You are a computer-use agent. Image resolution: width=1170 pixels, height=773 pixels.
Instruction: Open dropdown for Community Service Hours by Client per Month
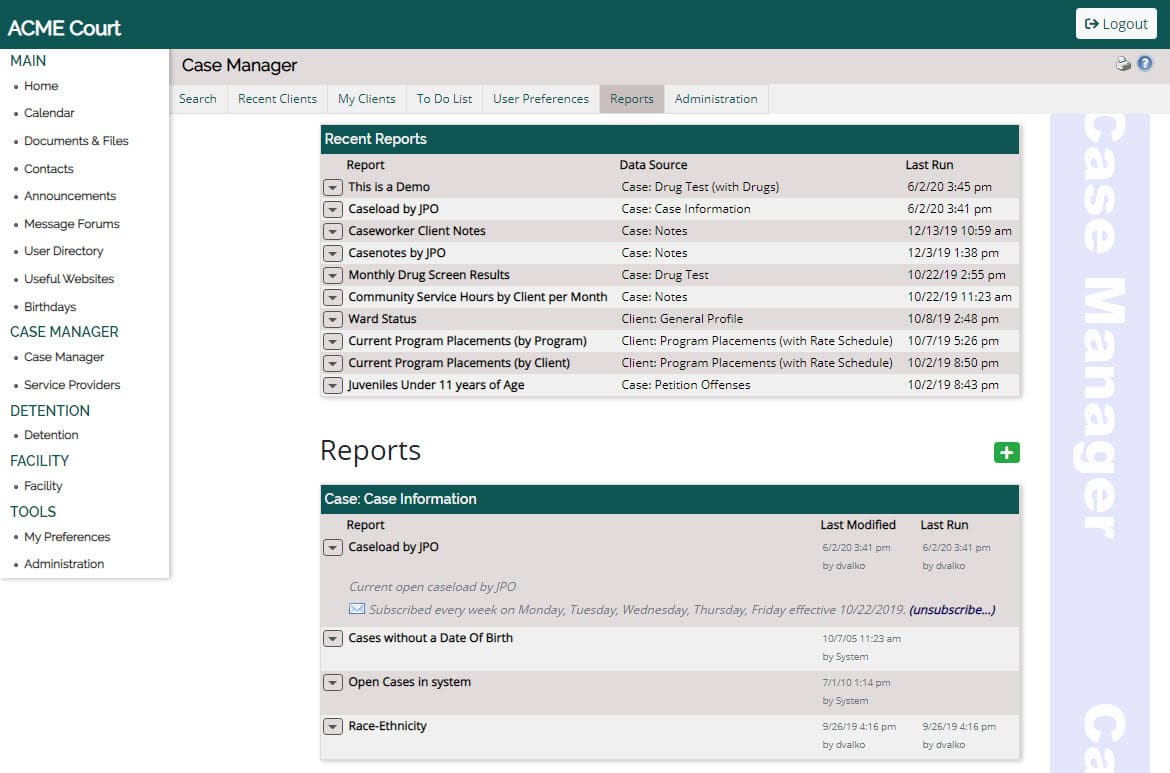[x=333, y=298]
